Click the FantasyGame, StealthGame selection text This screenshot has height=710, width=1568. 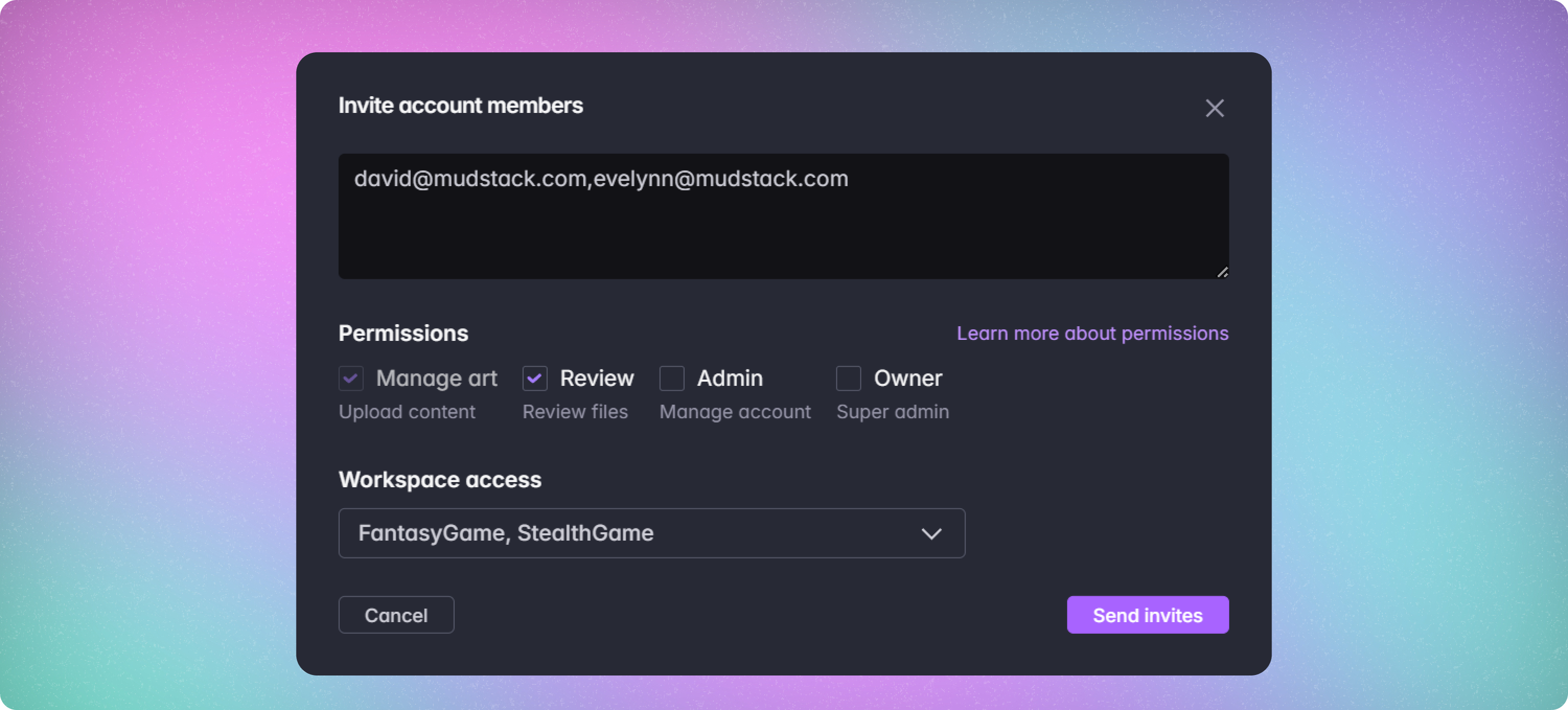tap(505, 533)
